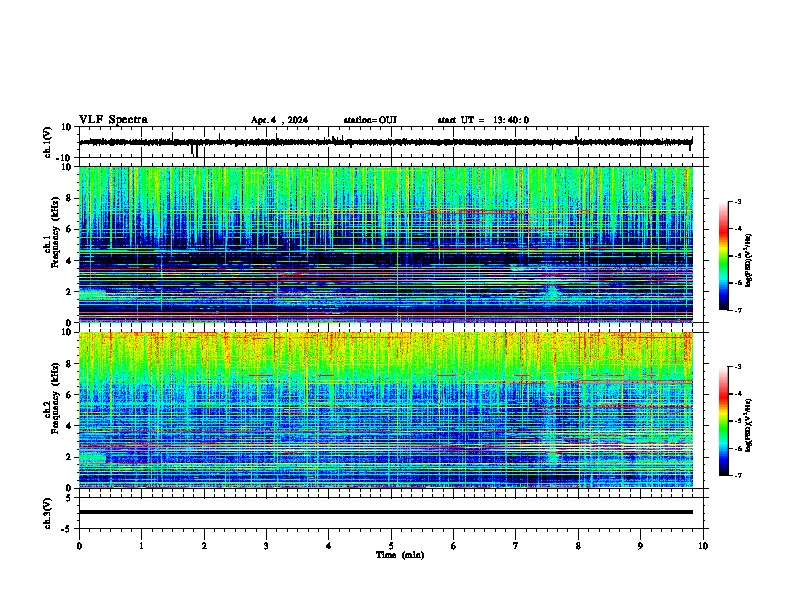Click the "4" kHz tick on ch.2 frequency axis
792x612 pixels.
tap(69, 426)
